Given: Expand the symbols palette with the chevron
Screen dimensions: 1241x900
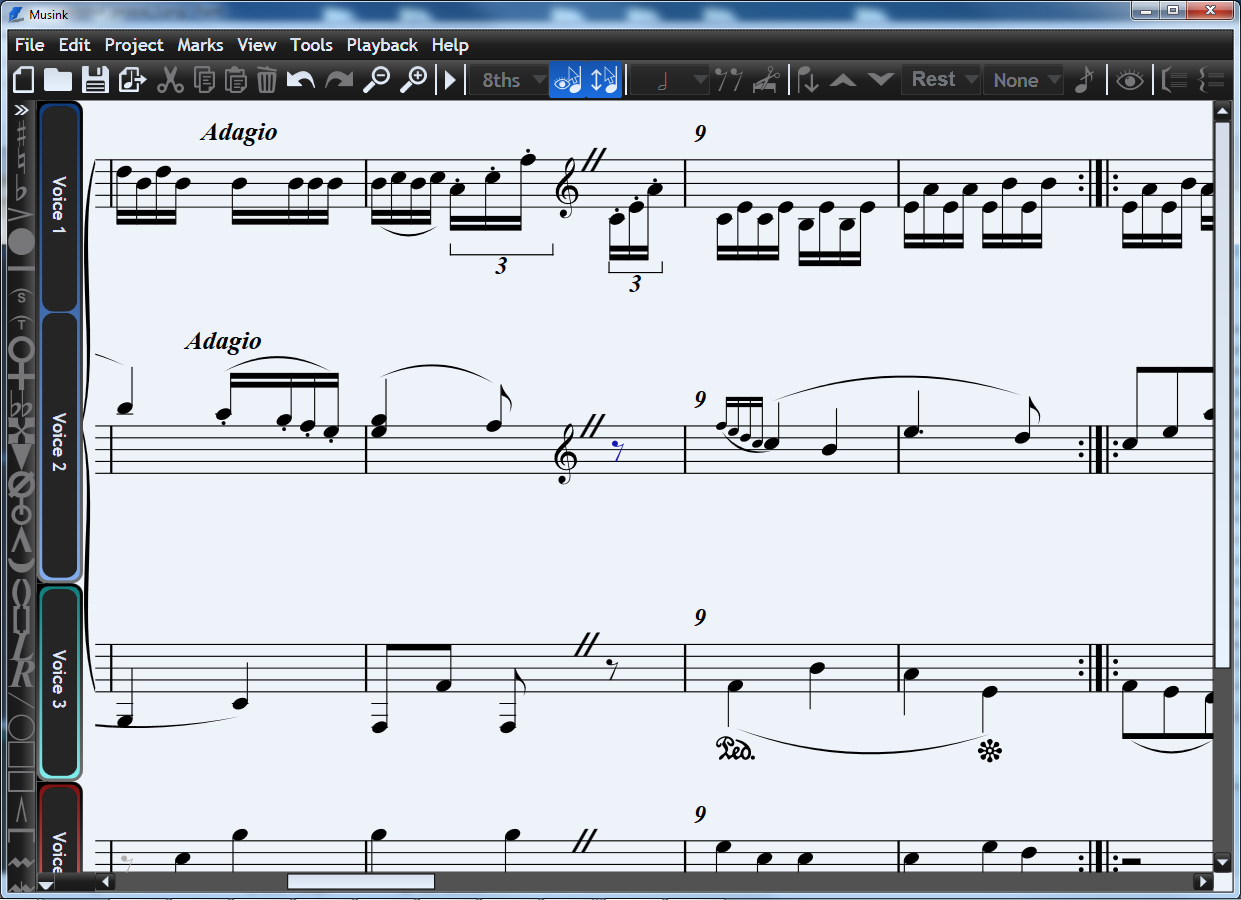Looking at the screenshot, I should tap(19, 112).
